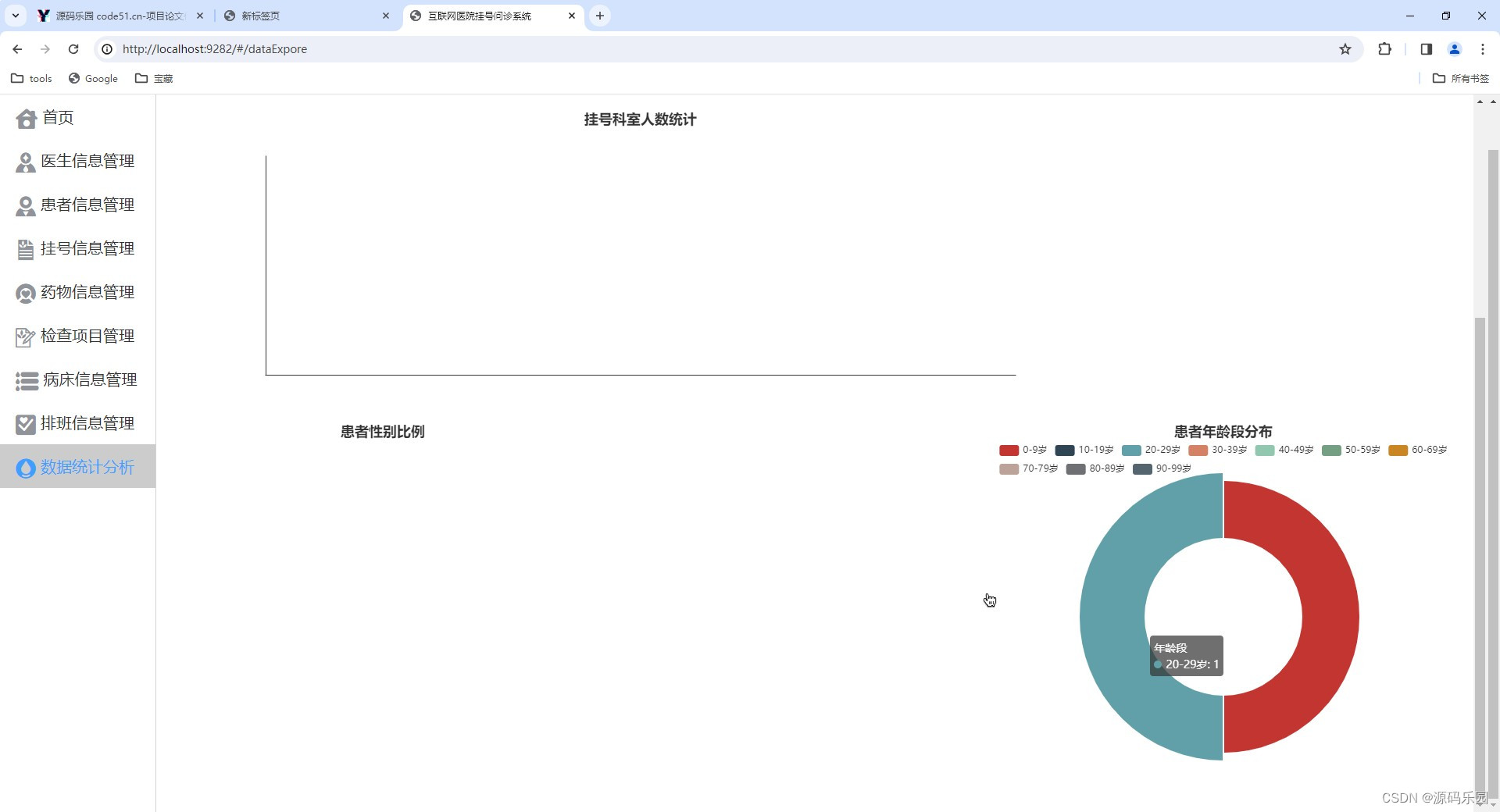
Task: Click the teal 20-29岁 donut segment
Action: (x=1112, y=617)
